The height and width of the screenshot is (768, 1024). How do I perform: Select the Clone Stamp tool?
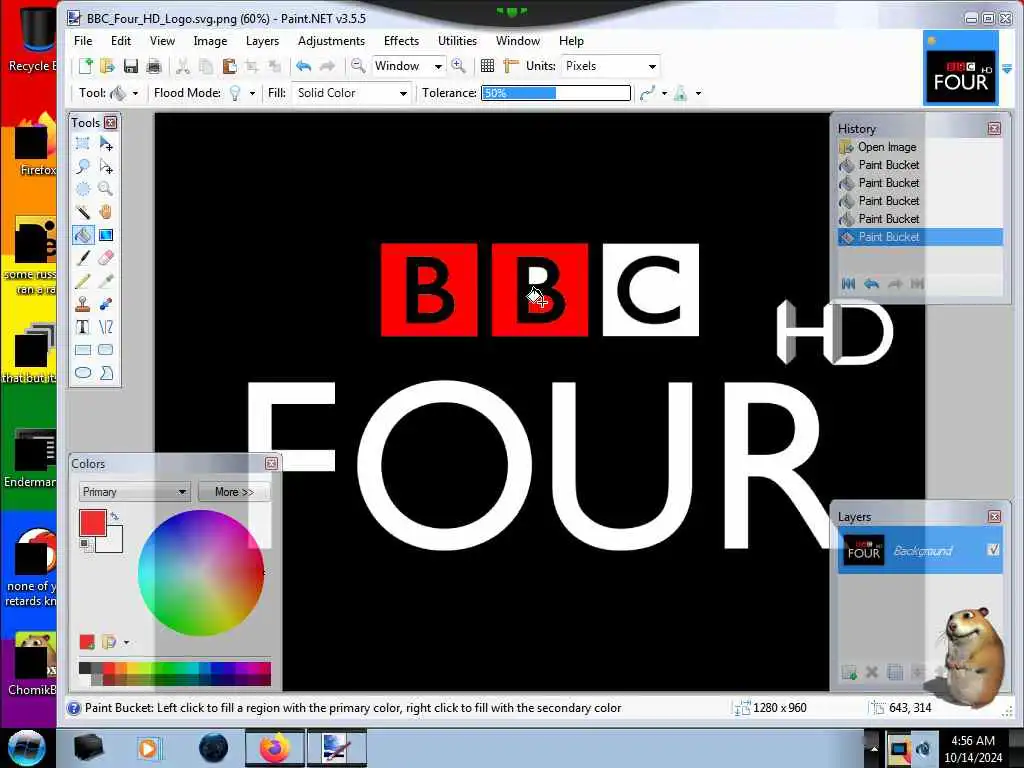click(83, 304)
